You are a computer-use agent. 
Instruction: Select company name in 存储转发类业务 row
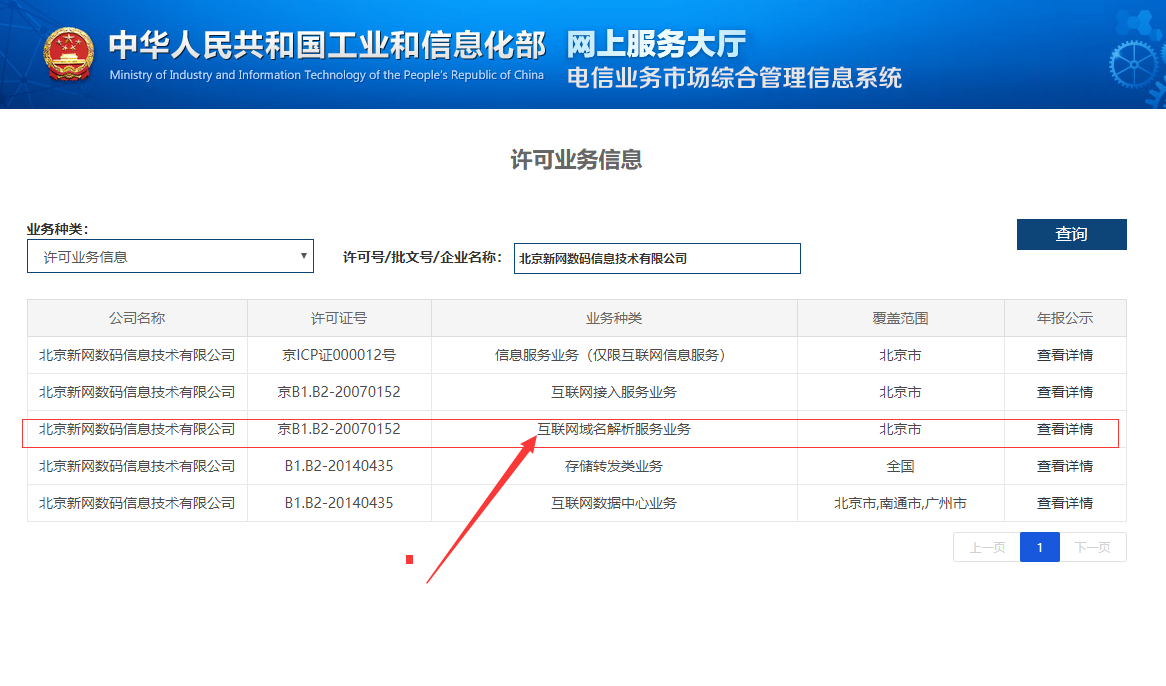pyautogui.click(x=137, y=467)
